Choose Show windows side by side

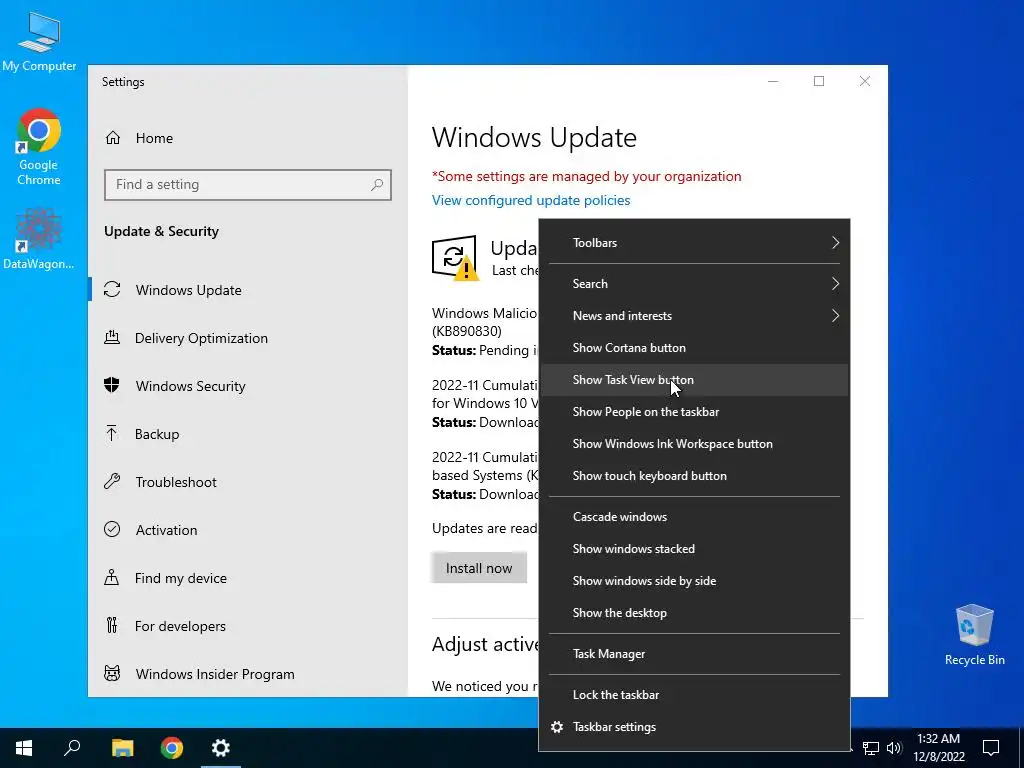click(x=694, y=581)
